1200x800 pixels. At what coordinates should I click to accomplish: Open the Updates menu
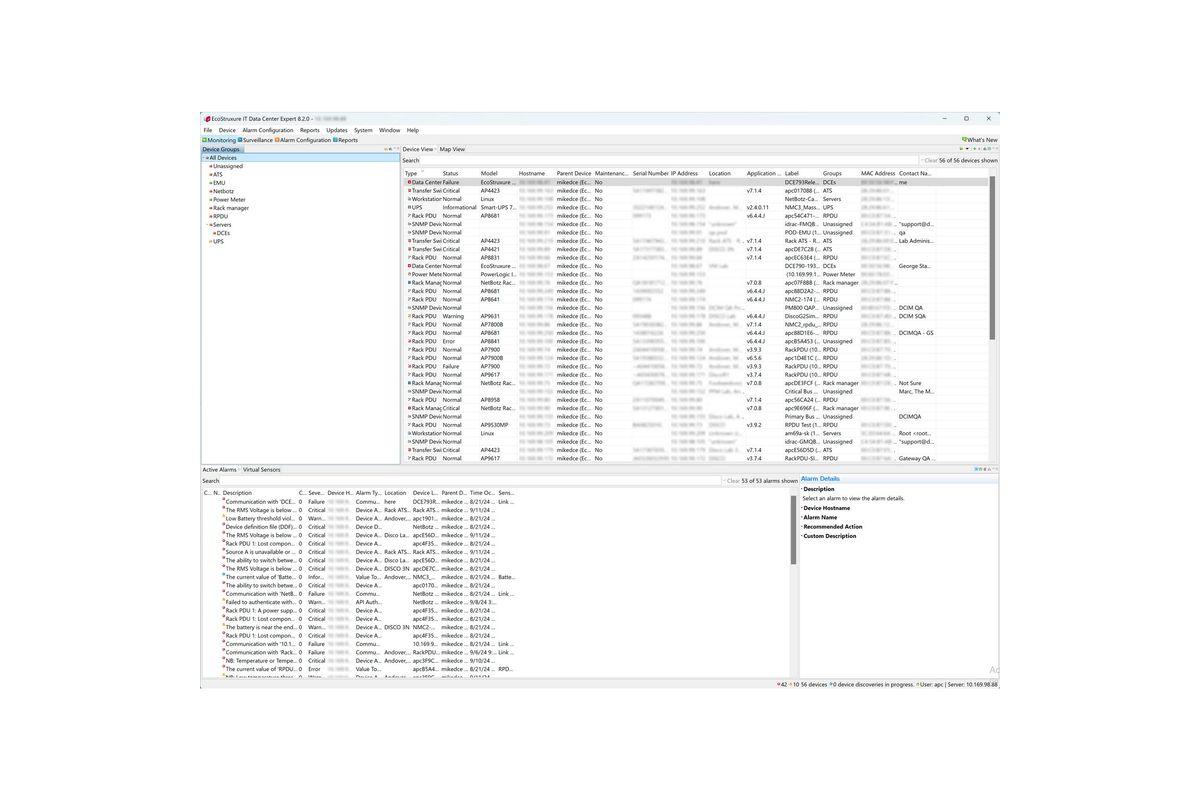point(337,130)
